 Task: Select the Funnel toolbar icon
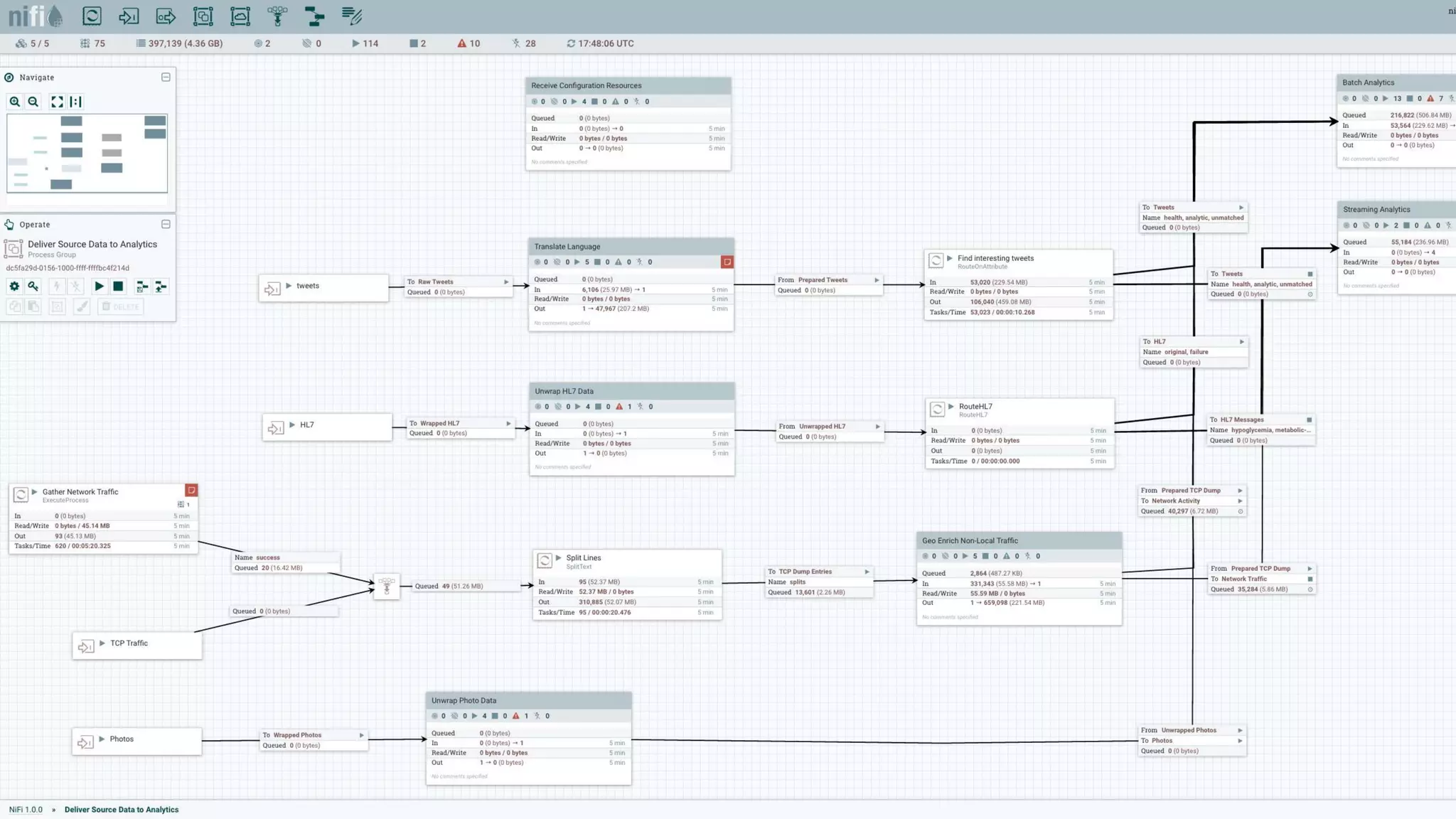(277, 16)
